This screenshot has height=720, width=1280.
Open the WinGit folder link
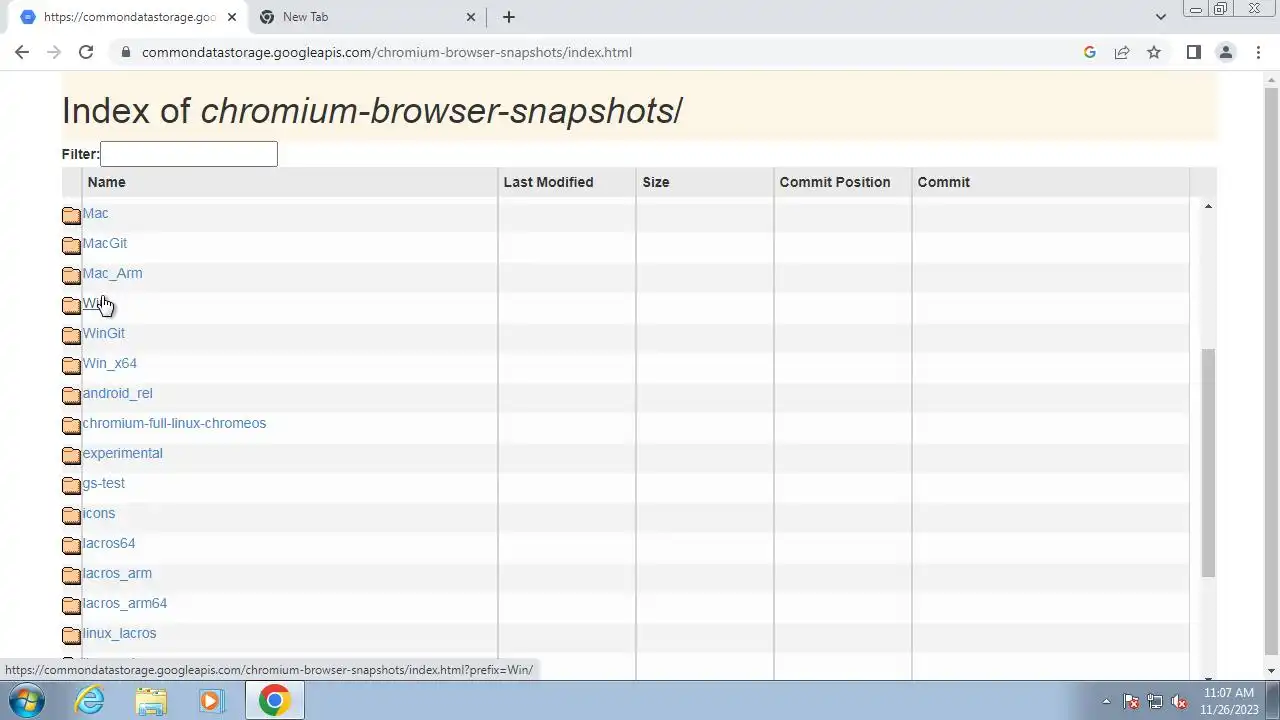click(103, 333)
